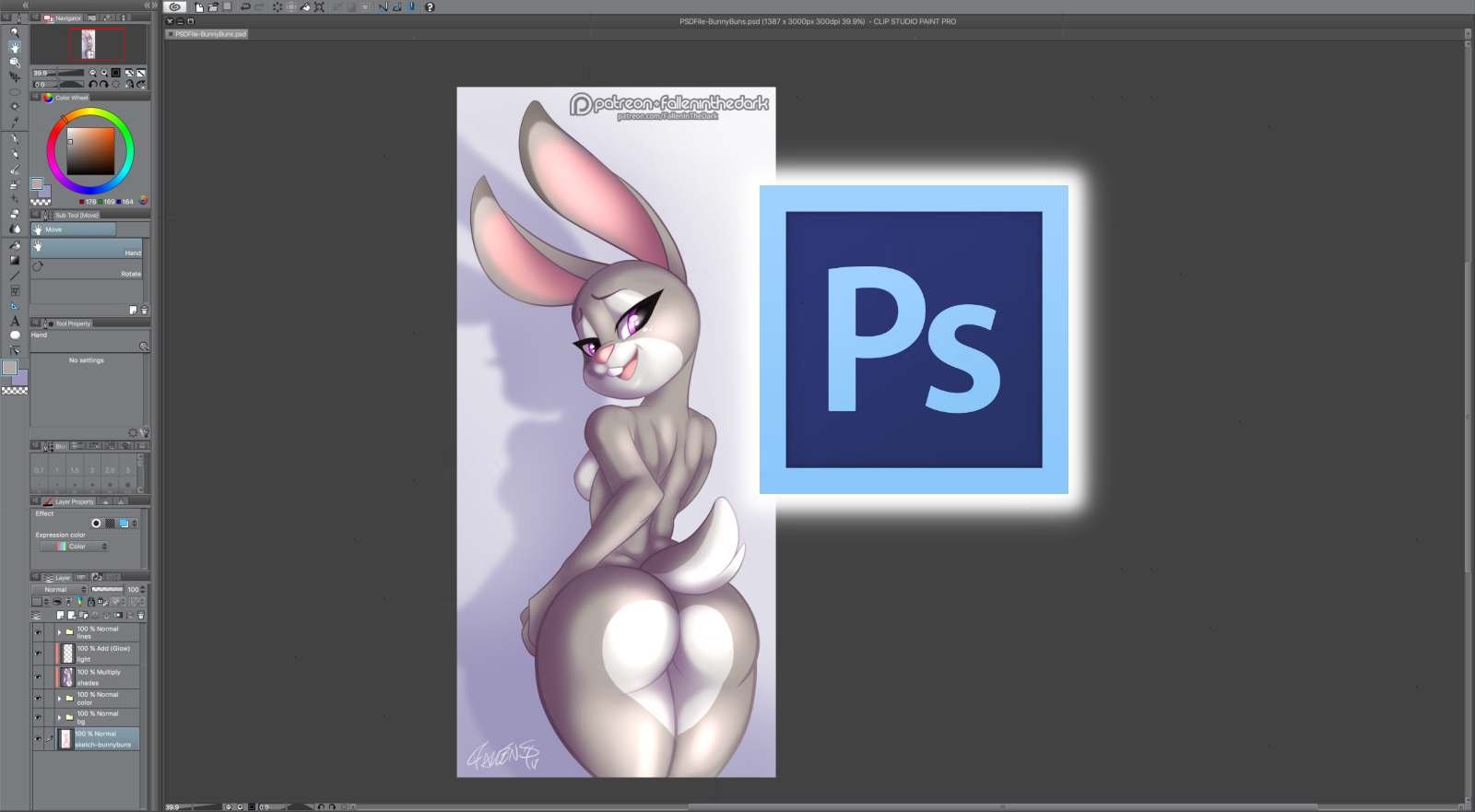Open the Help question mark icon
The height and width of the screenshot is (812, 1475).
[x=430, y=7]
